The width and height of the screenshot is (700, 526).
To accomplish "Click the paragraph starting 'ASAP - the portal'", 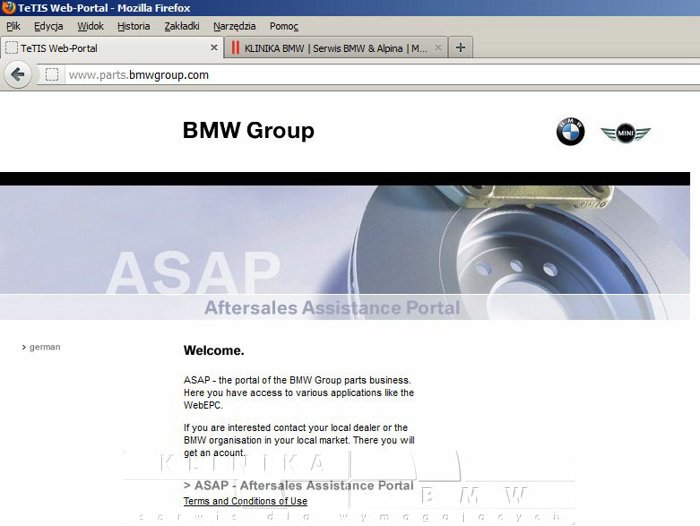I will point(299,392).
